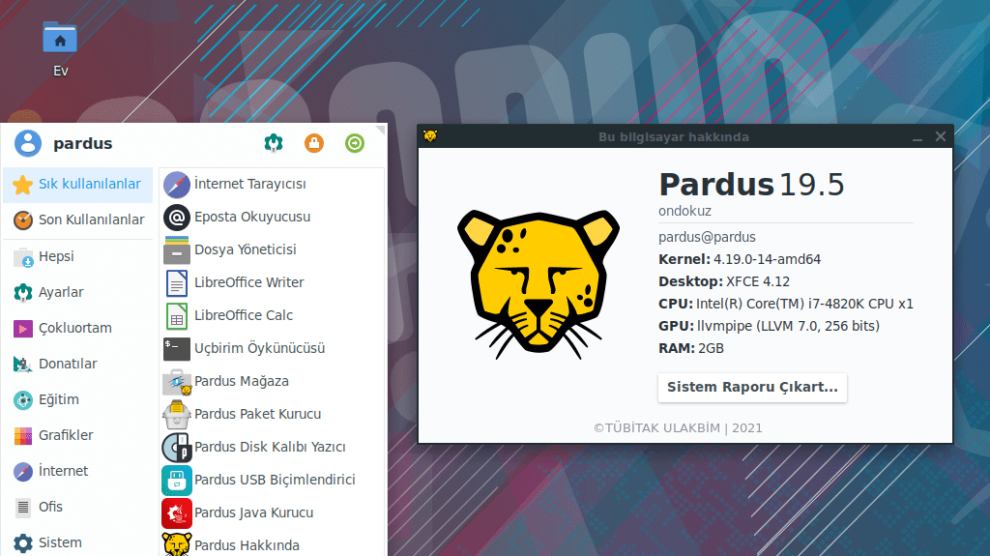Click the CPU Intel Core i7-4820K line
The height and width of the screenshot is (556, 990).
click(x=785, y=304)
